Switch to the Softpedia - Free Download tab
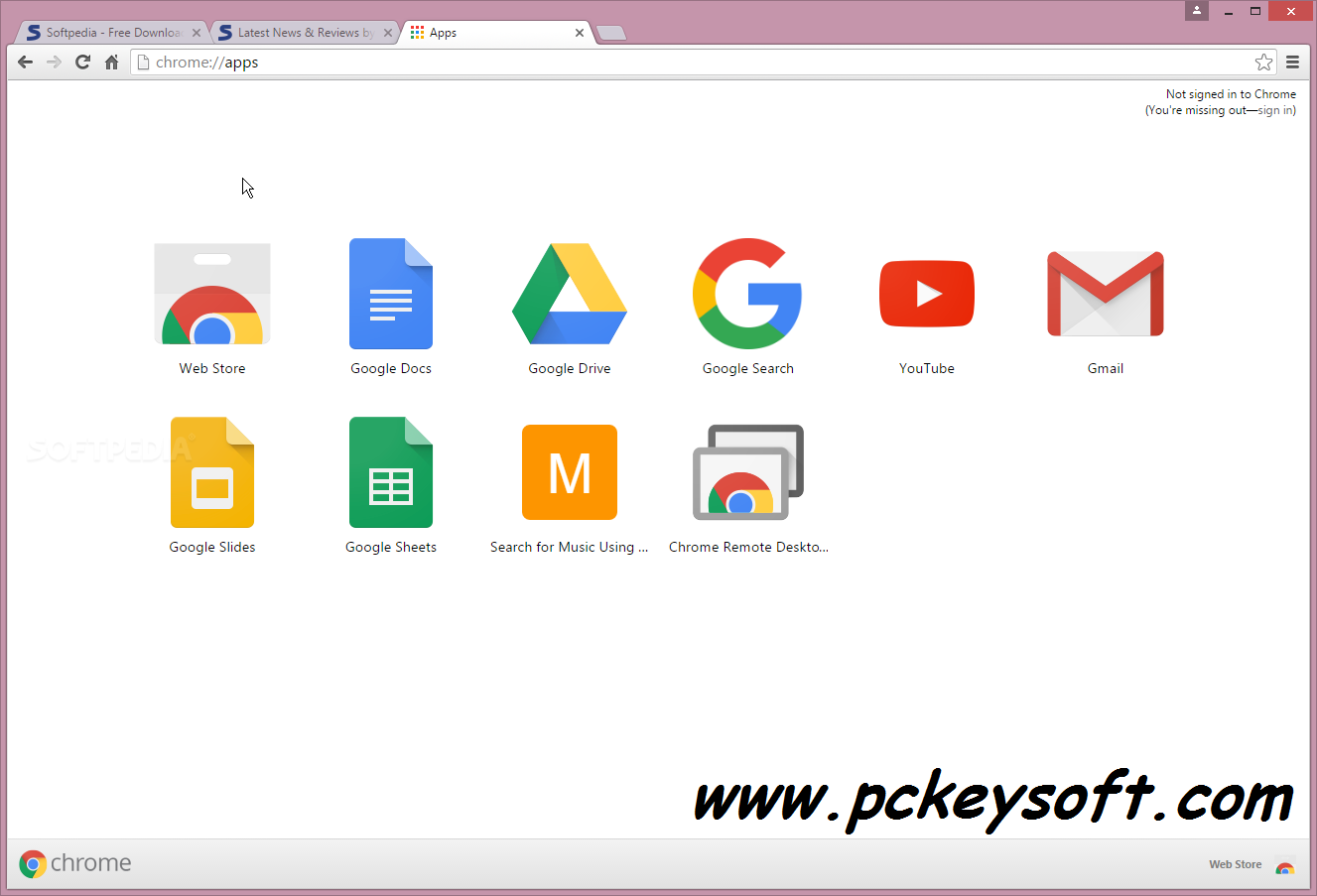The image size is (1317, 896). pos(112,33)
